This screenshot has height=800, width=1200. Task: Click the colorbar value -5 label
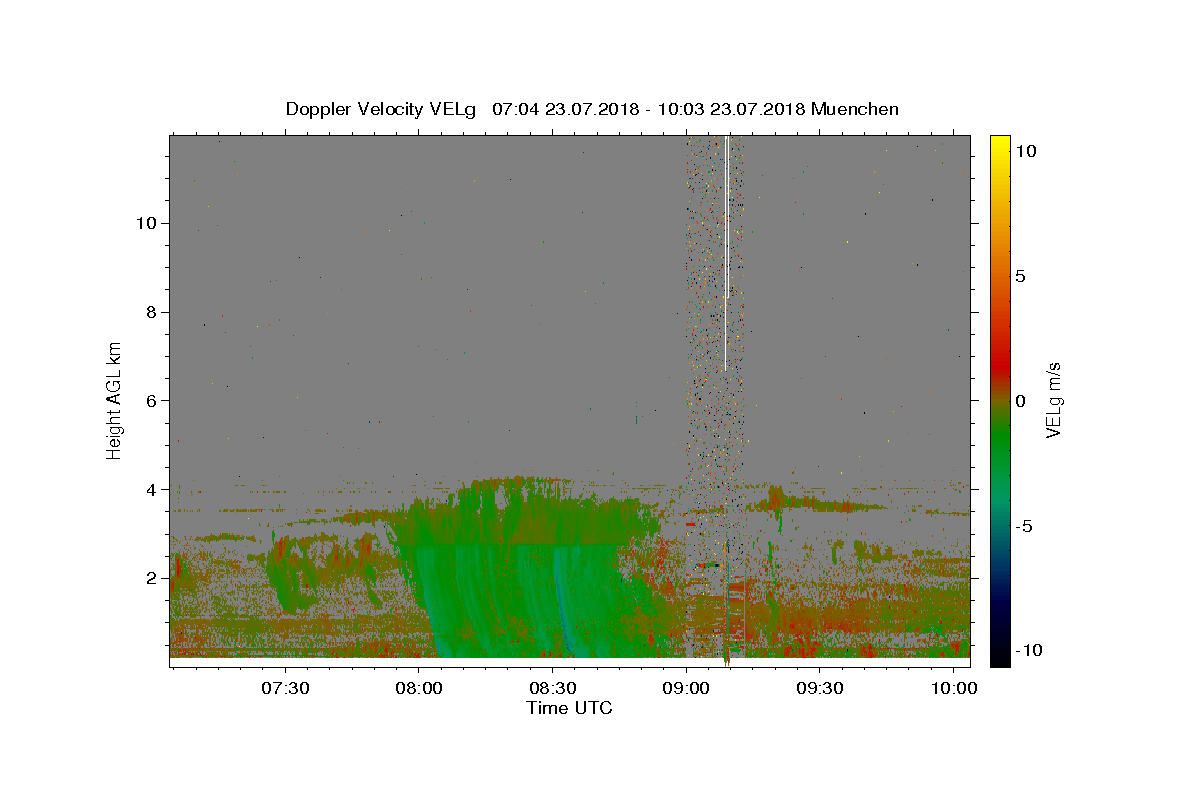[x=1025, y=525]
